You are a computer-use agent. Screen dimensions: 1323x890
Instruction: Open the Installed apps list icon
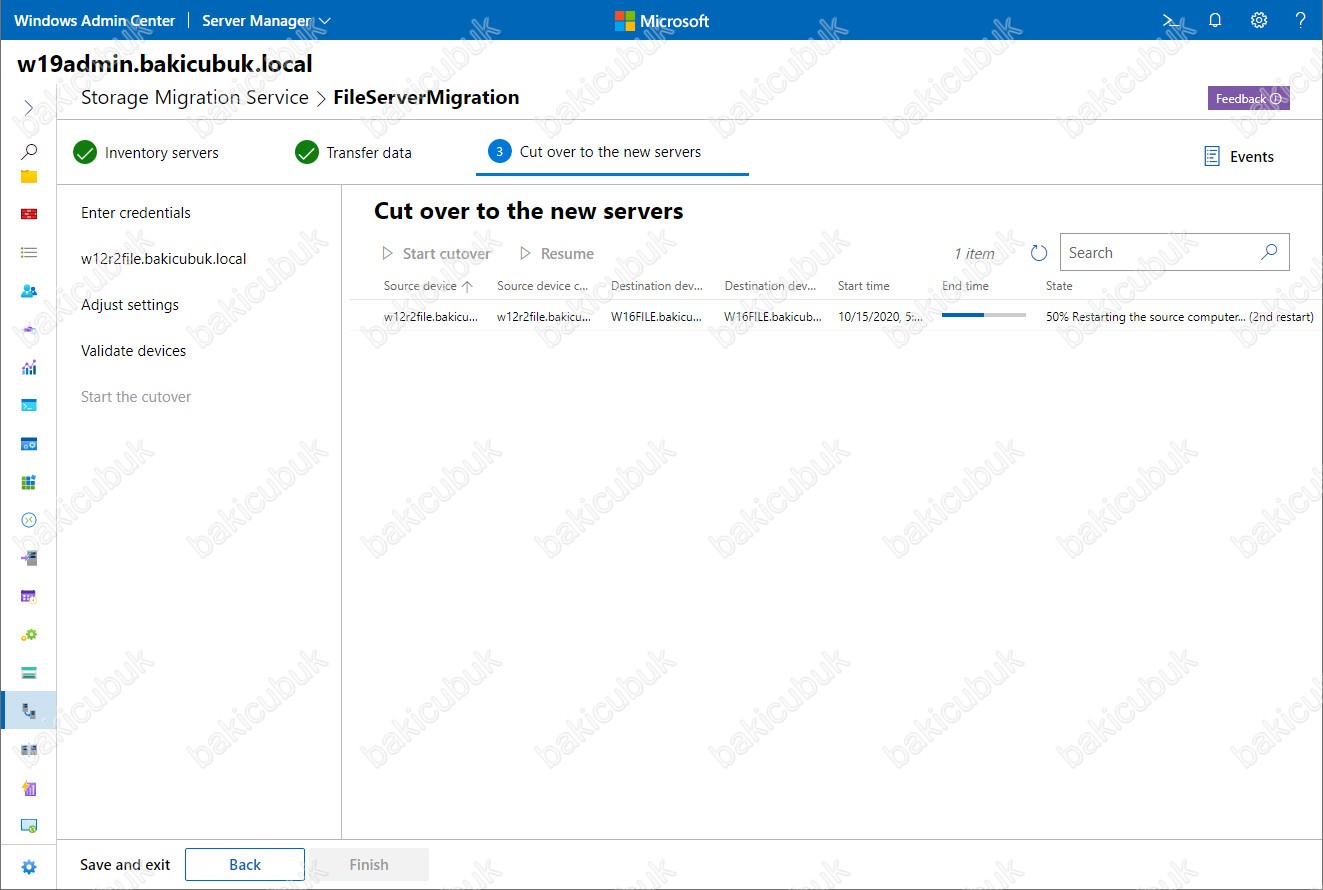click(x=29, y=253)
